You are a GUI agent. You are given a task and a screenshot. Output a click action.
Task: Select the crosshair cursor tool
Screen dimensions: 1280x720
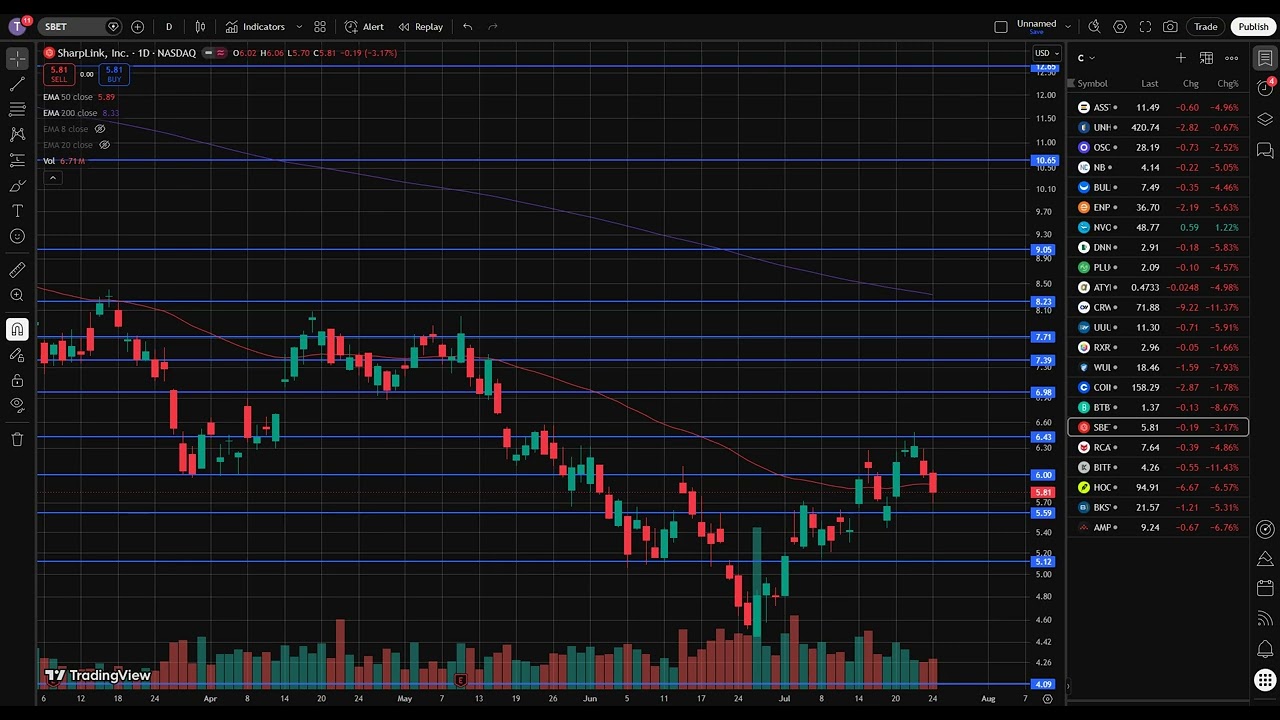[17, 60]
